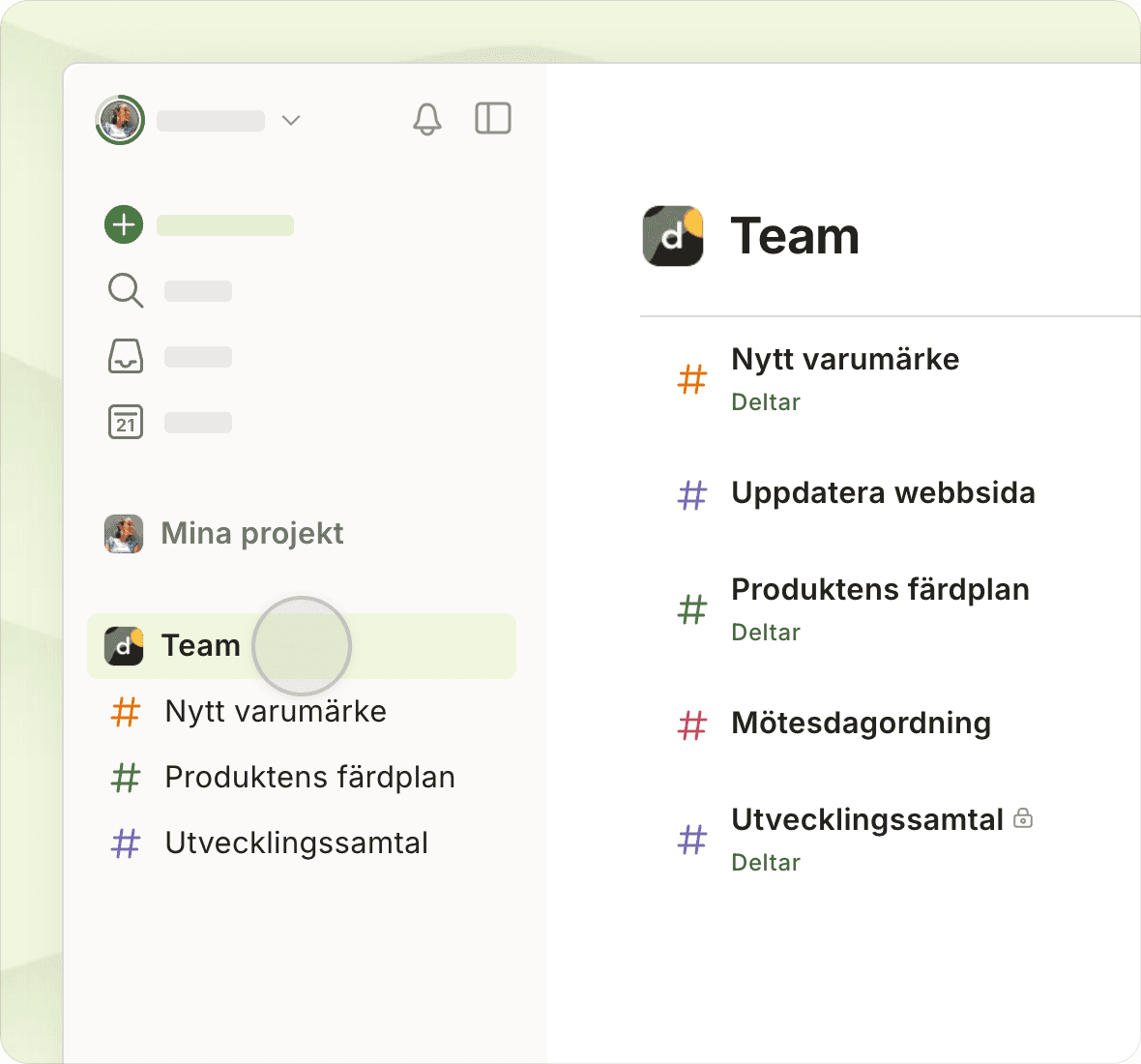Open the calendar icon showing 21
The height and width of the screenshot is (1064, 1141).
[126, 423]
